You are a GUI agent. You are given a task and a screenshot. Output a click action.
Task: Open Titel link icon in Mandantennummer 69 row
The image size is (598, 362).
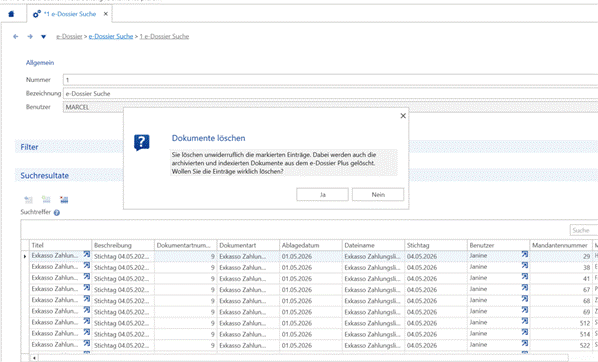(x=87, y=310)
